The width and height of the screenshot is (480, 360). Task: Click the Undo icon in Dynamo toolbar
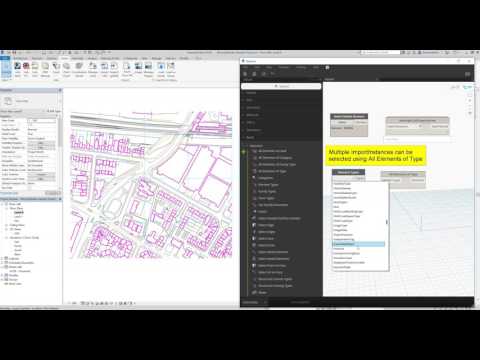pos(272,74)
